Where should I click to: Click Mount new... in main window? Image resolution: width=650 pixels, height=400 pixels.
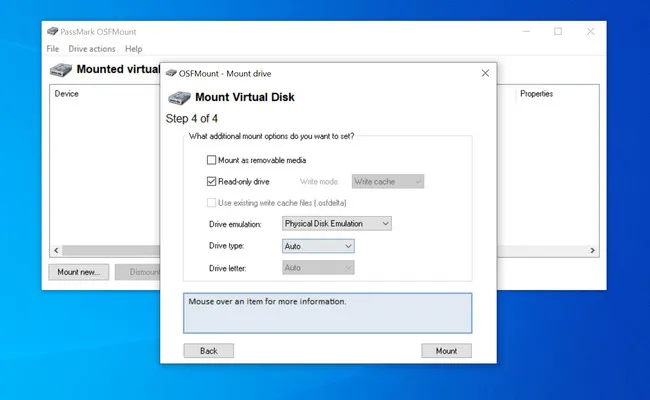pos(78,272)
